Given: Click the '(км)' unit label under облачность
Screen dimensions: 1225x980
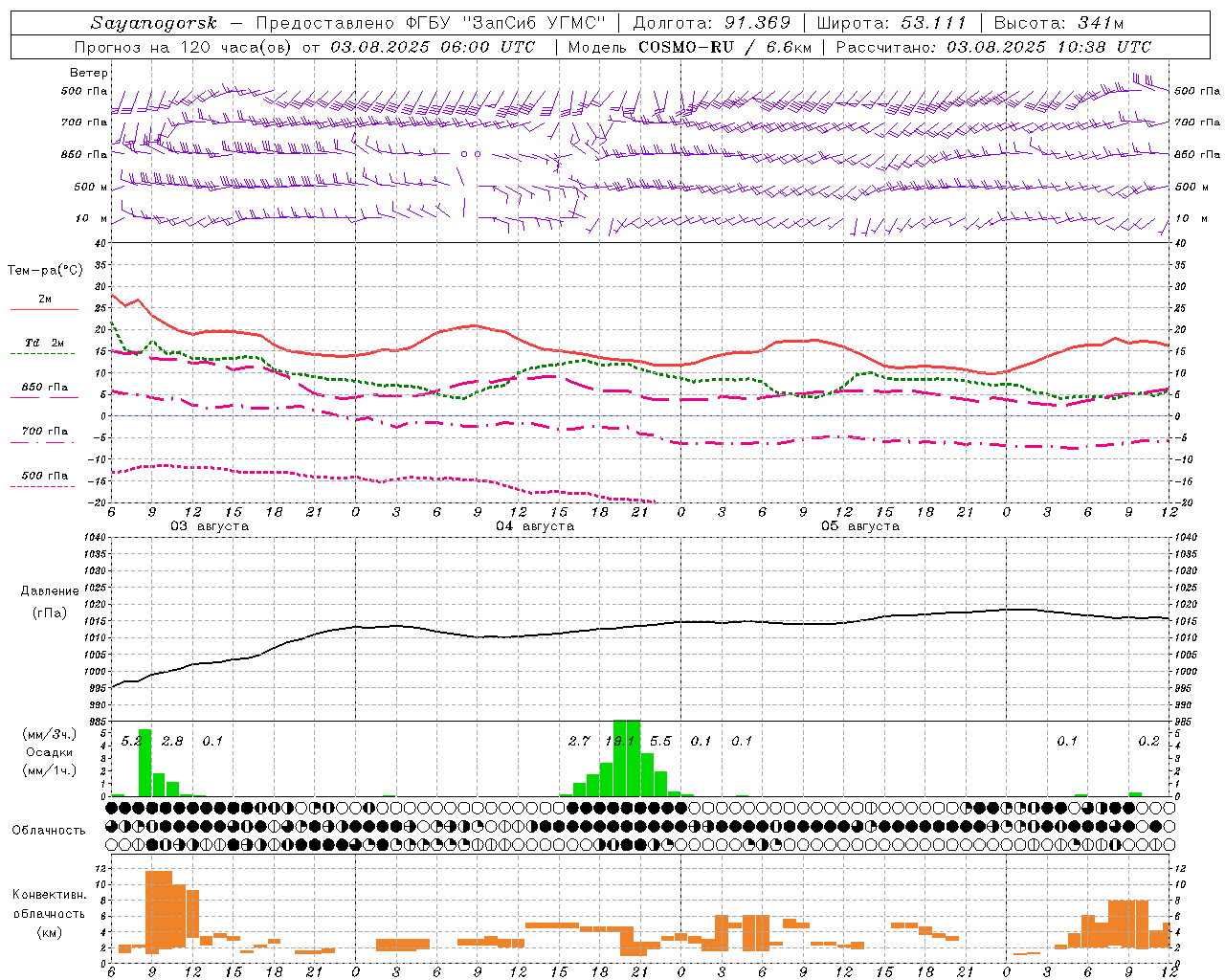Looking at the screenshot, I should pyautogui.click(x=49, y=933).
